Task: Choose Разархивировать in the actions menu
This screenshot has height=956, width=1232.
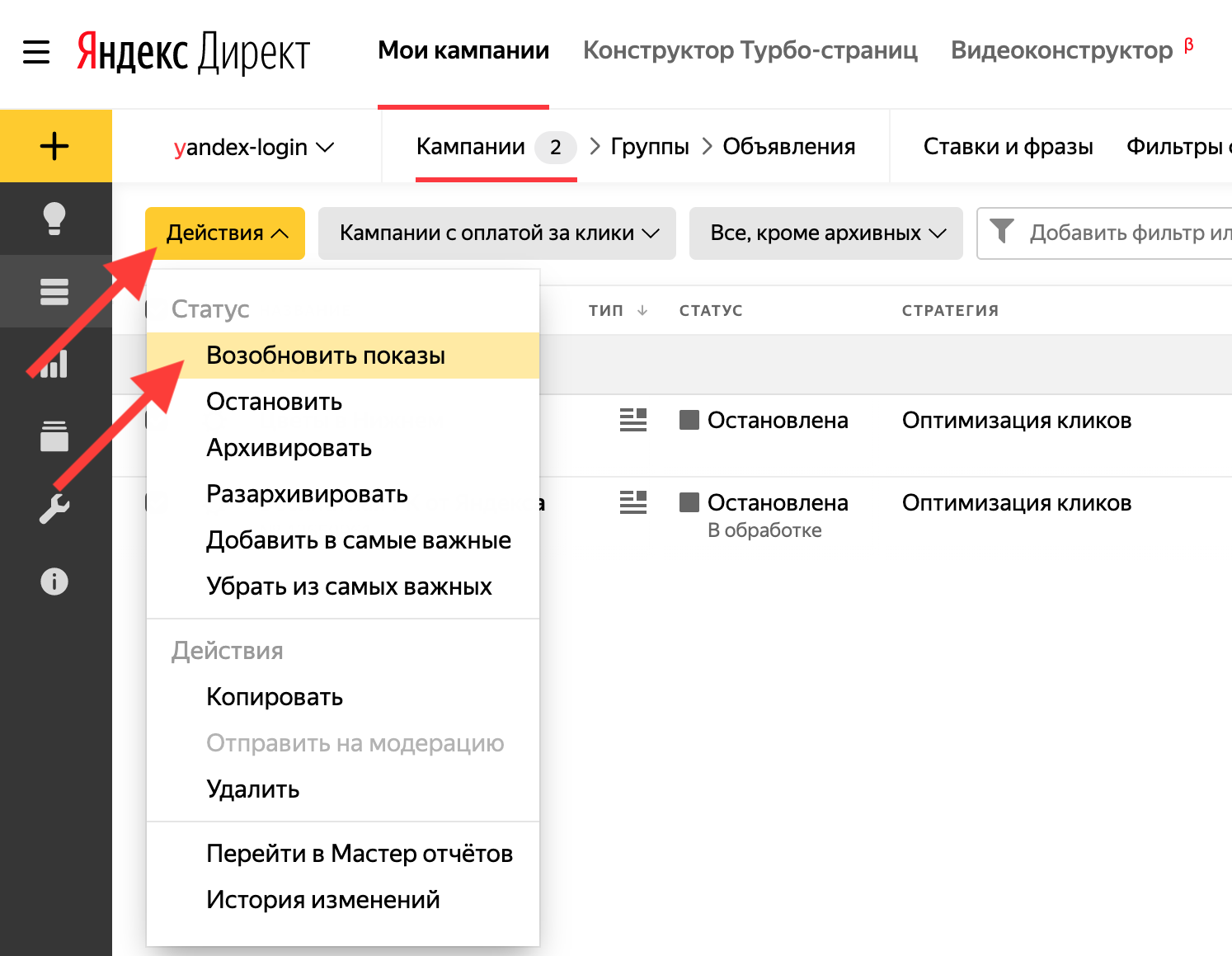Action: [343, 494]
